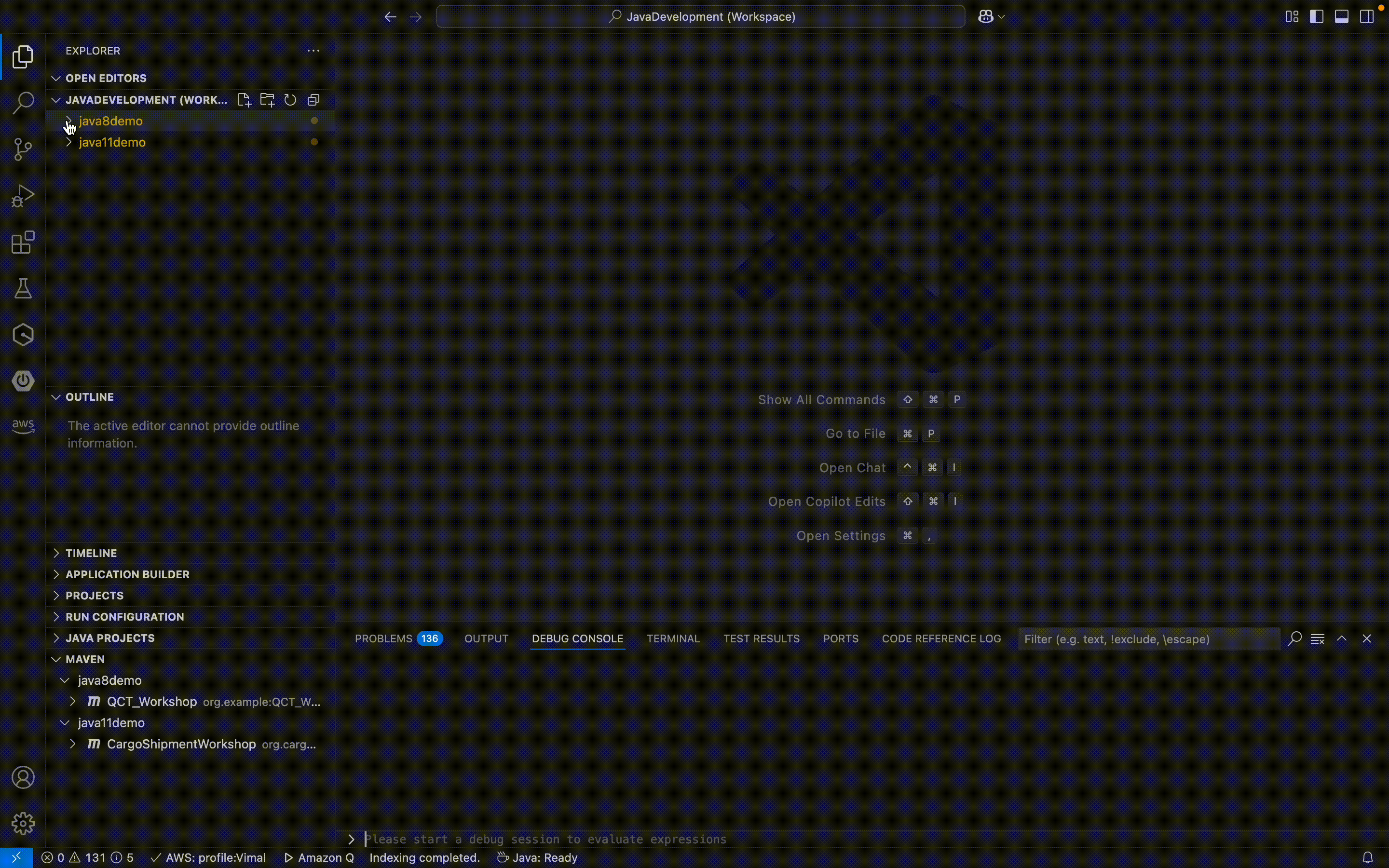
Task: Click Amazon Q in status bar
Action: coord(319,858)
